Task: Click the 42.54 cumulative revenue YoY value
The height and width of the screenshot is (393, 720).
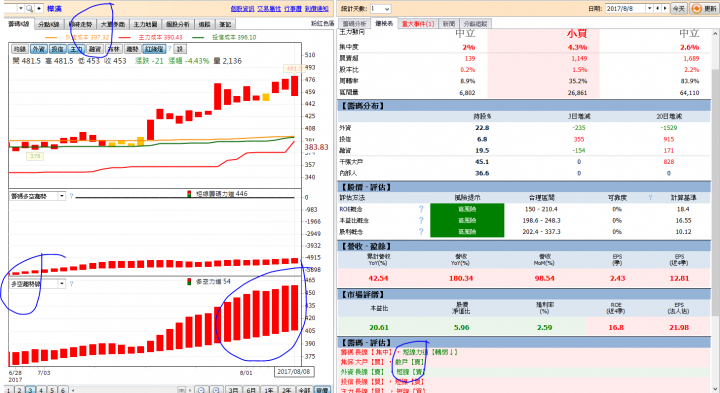Action: click(378, 278)
